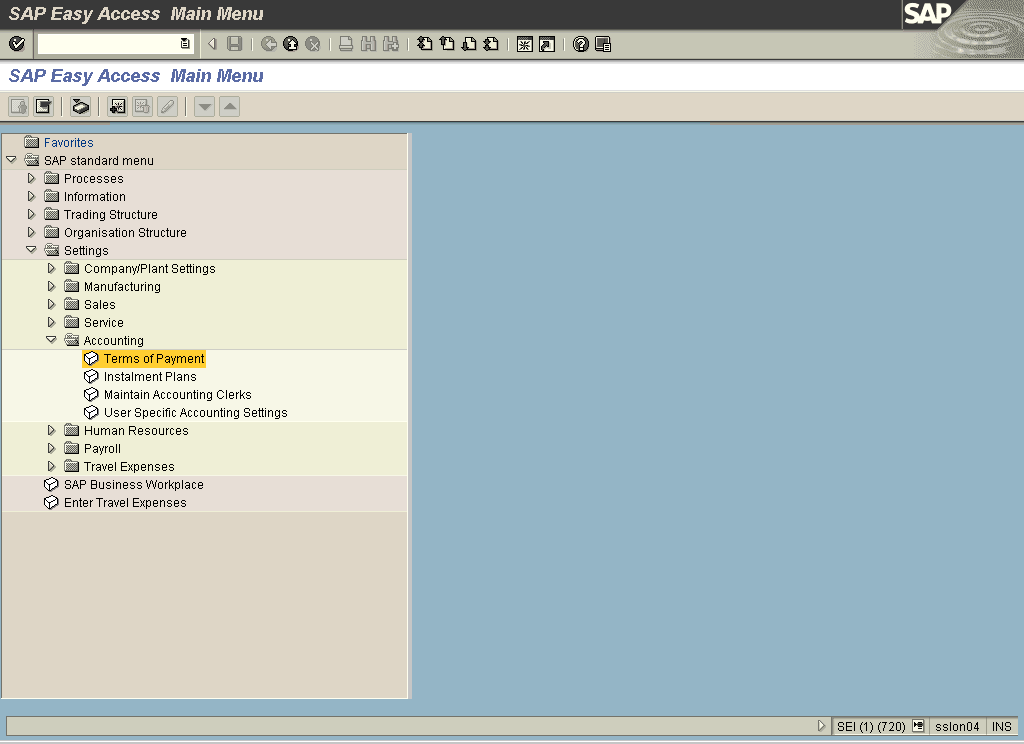Viewport: 1024px width, 744px height.
Task: Click the Next Page icon
Action: coord(469,44)
